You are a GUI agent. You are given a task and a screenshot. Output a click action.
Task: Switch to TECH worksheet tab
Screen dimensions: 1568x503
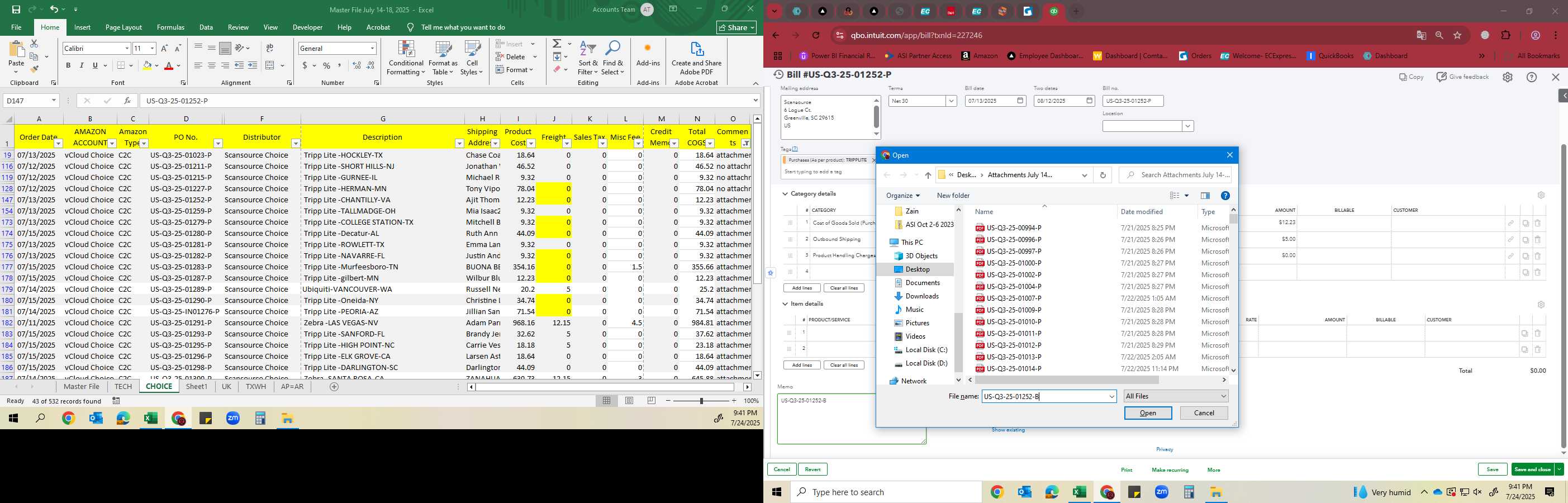point(123,387)
